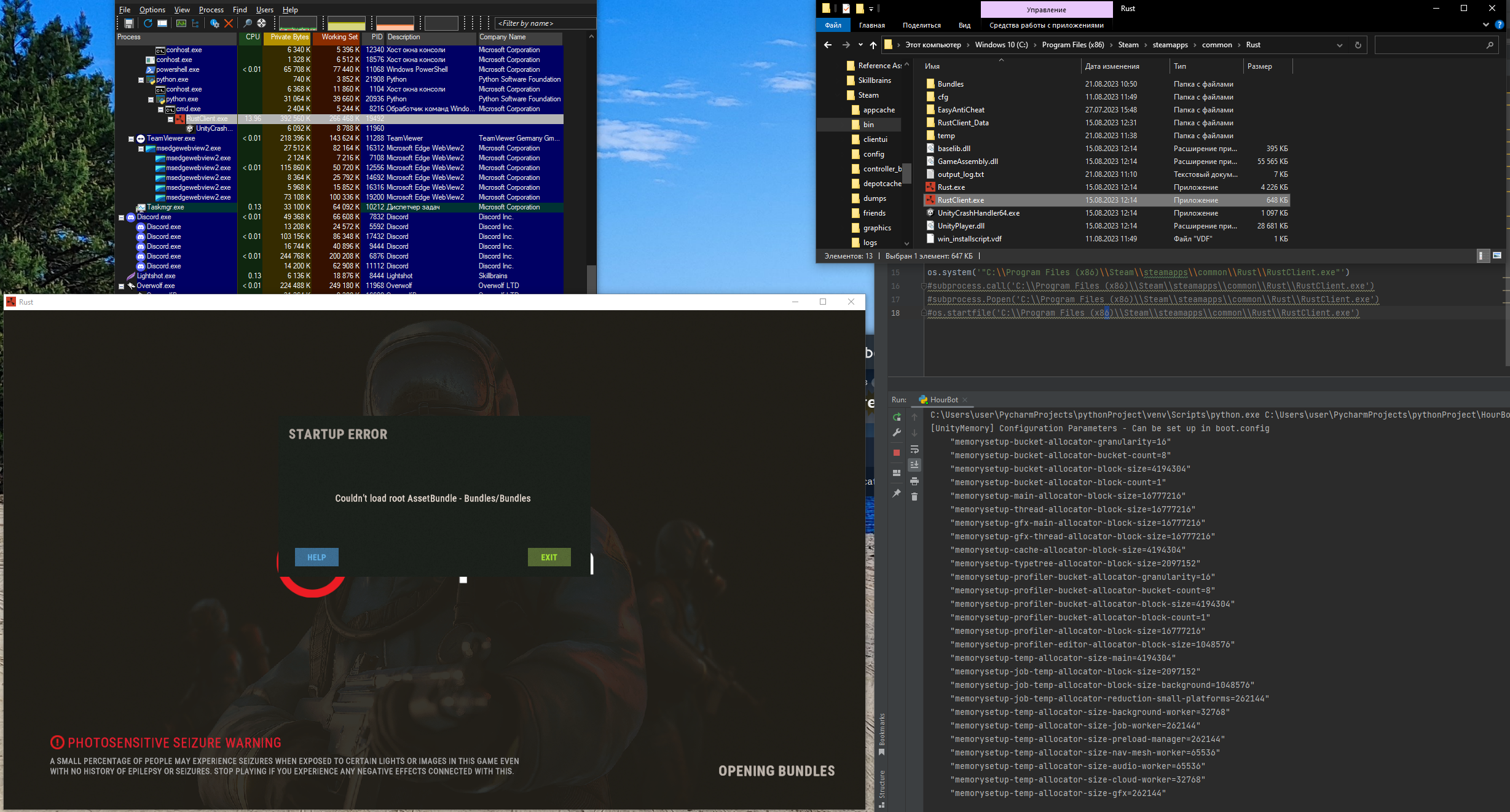
Task: Collapse TeamViewer.exe process tree node
Action: [x=131, y=139]
